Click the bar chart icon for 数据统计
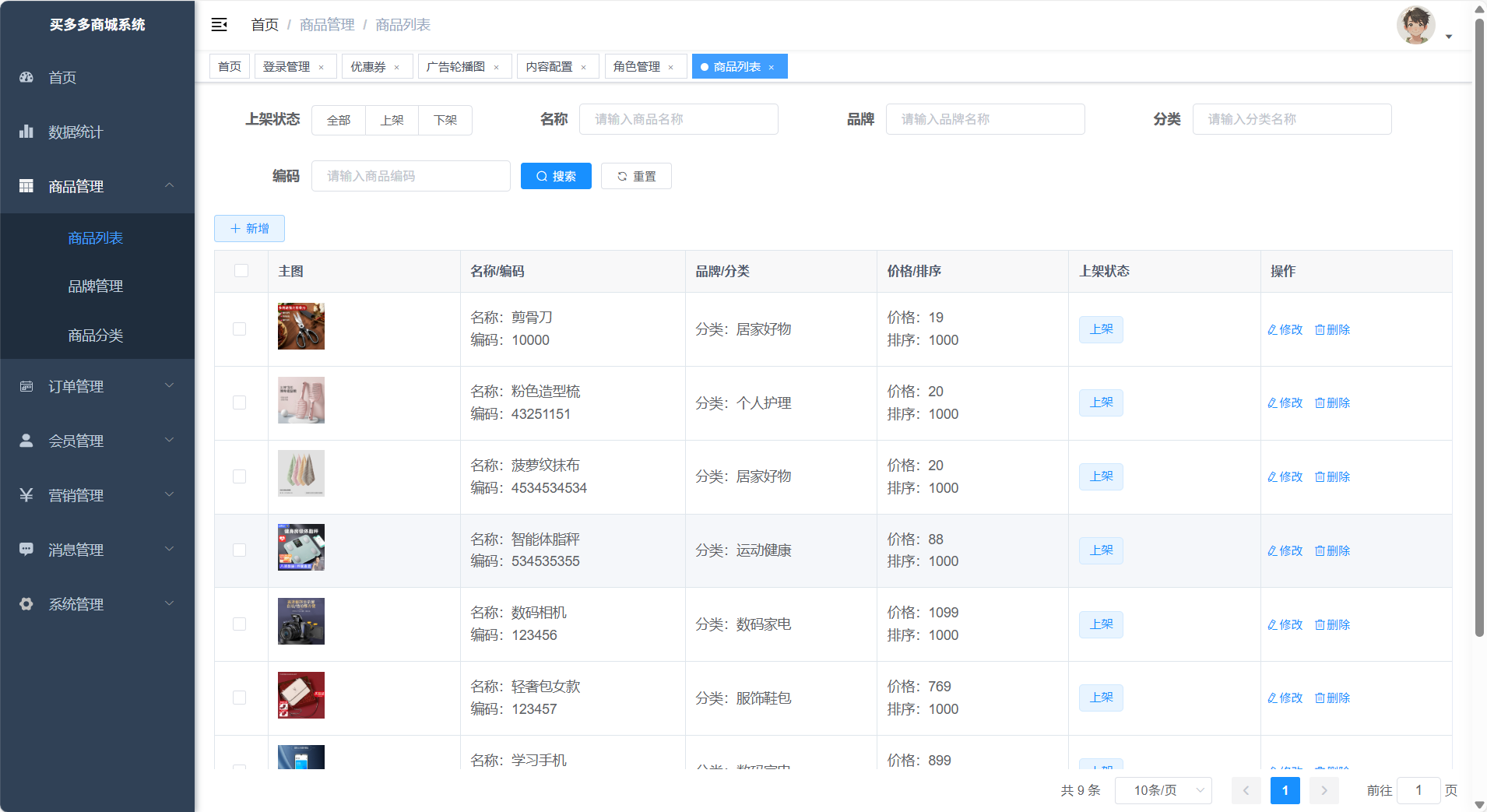1487x812 pixels. [26, 132]
